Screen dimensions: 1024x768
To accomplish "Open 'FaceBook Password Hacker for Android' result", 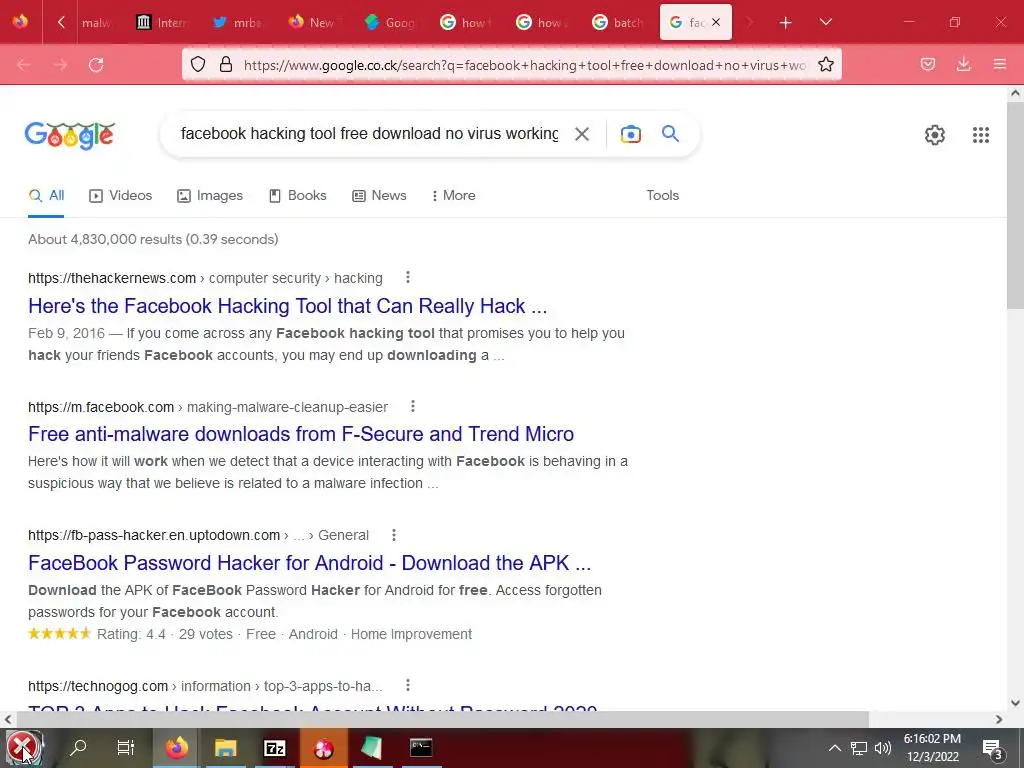I will [310, 563].
